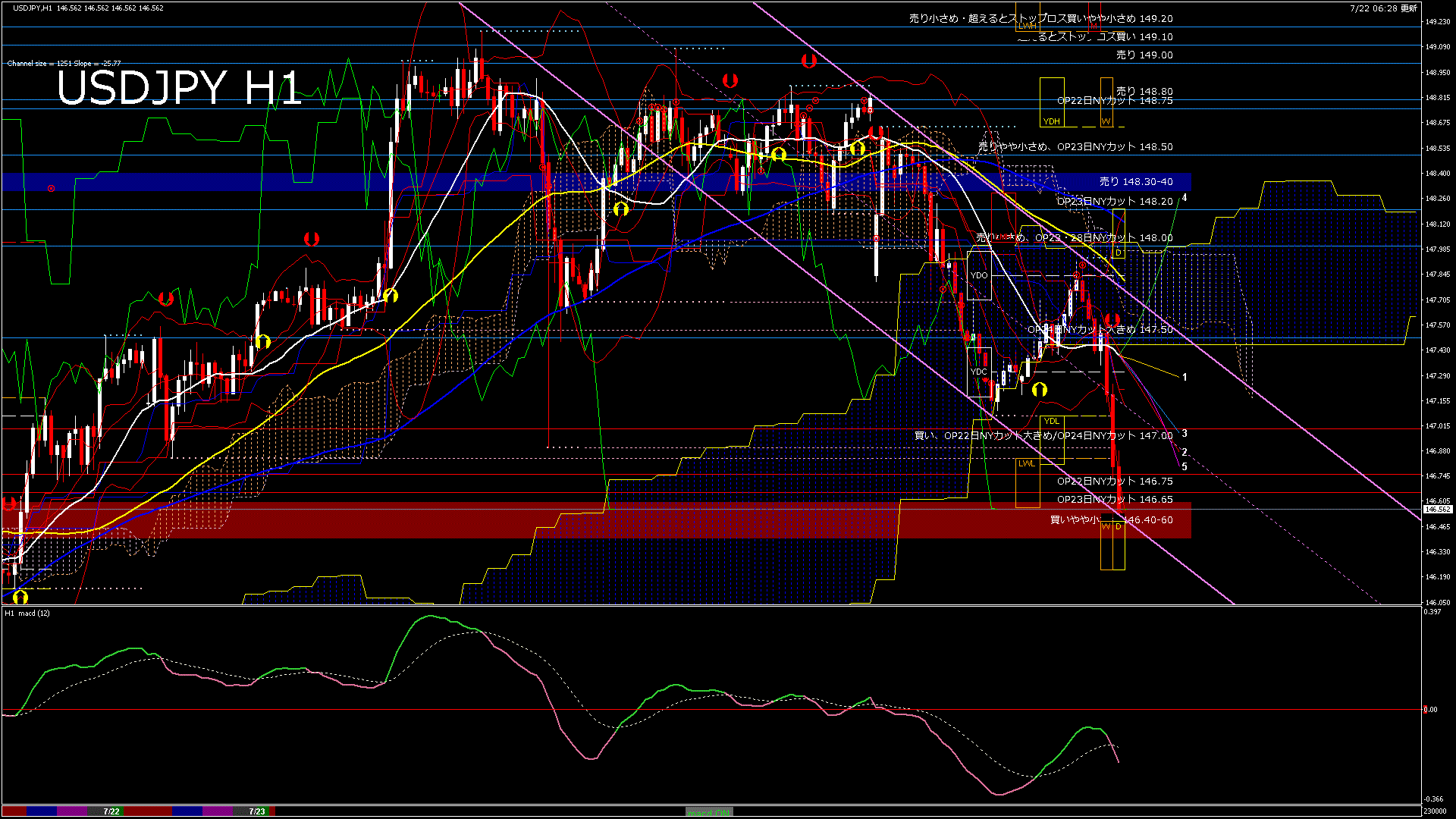Select the 売りやや小さめ OP23日NYカット 148.50 label

coord(1075,146)
